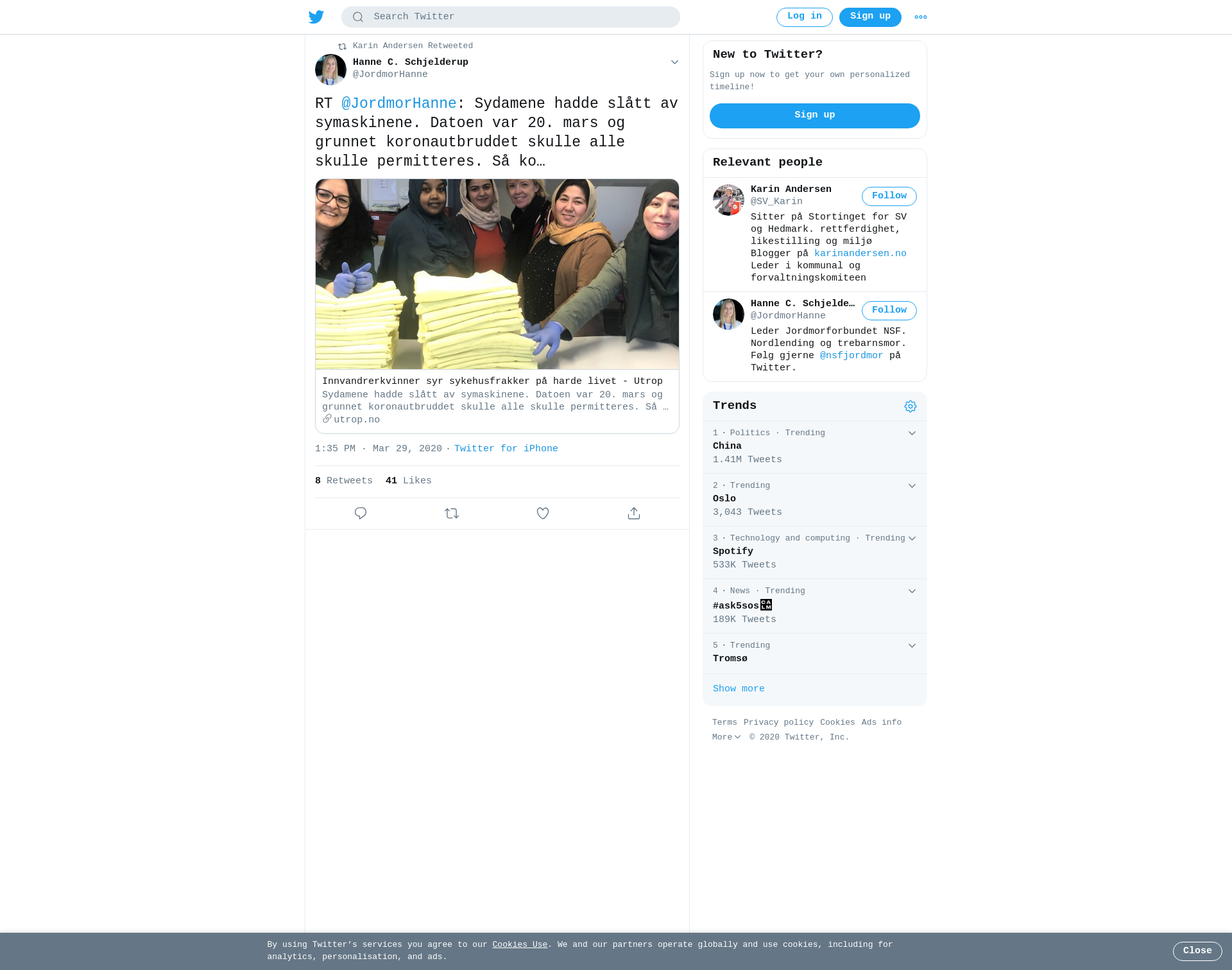Viewport: 1232px width, 970px height.
Task: Open Trends settings gear icon
Action: coord(911,406)
